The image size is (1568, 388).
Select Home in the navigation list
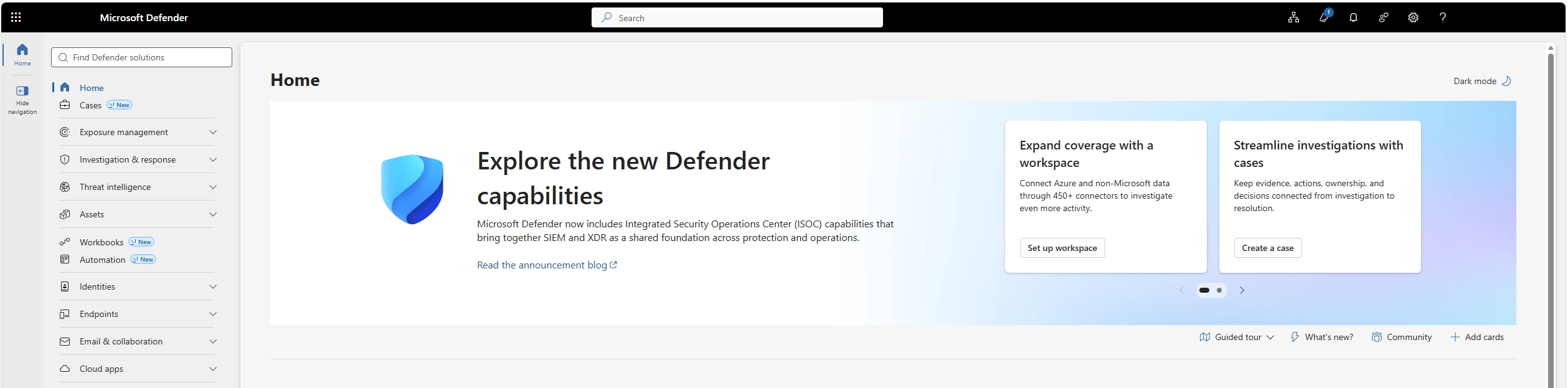(92, 88)
